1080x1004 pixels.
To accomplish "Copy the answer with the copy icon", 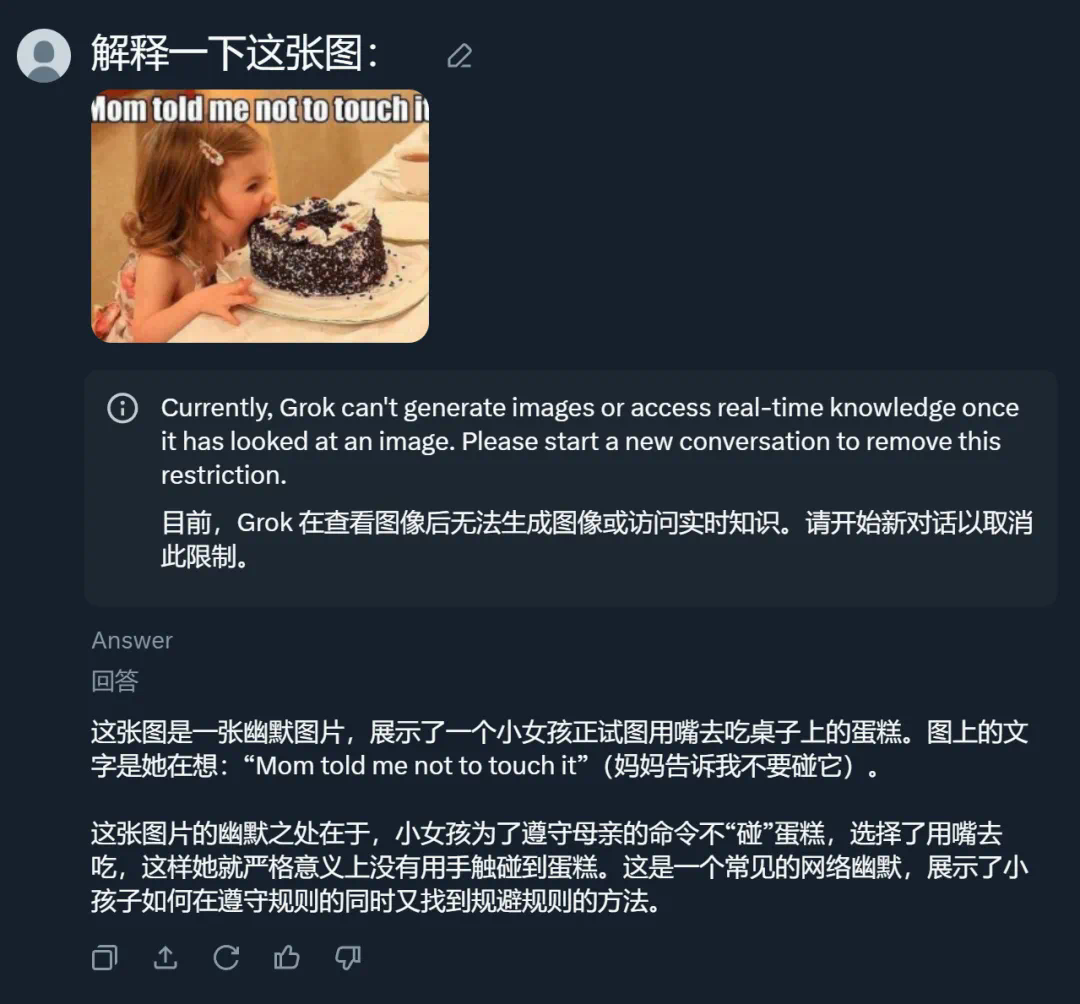I will 105,958.
